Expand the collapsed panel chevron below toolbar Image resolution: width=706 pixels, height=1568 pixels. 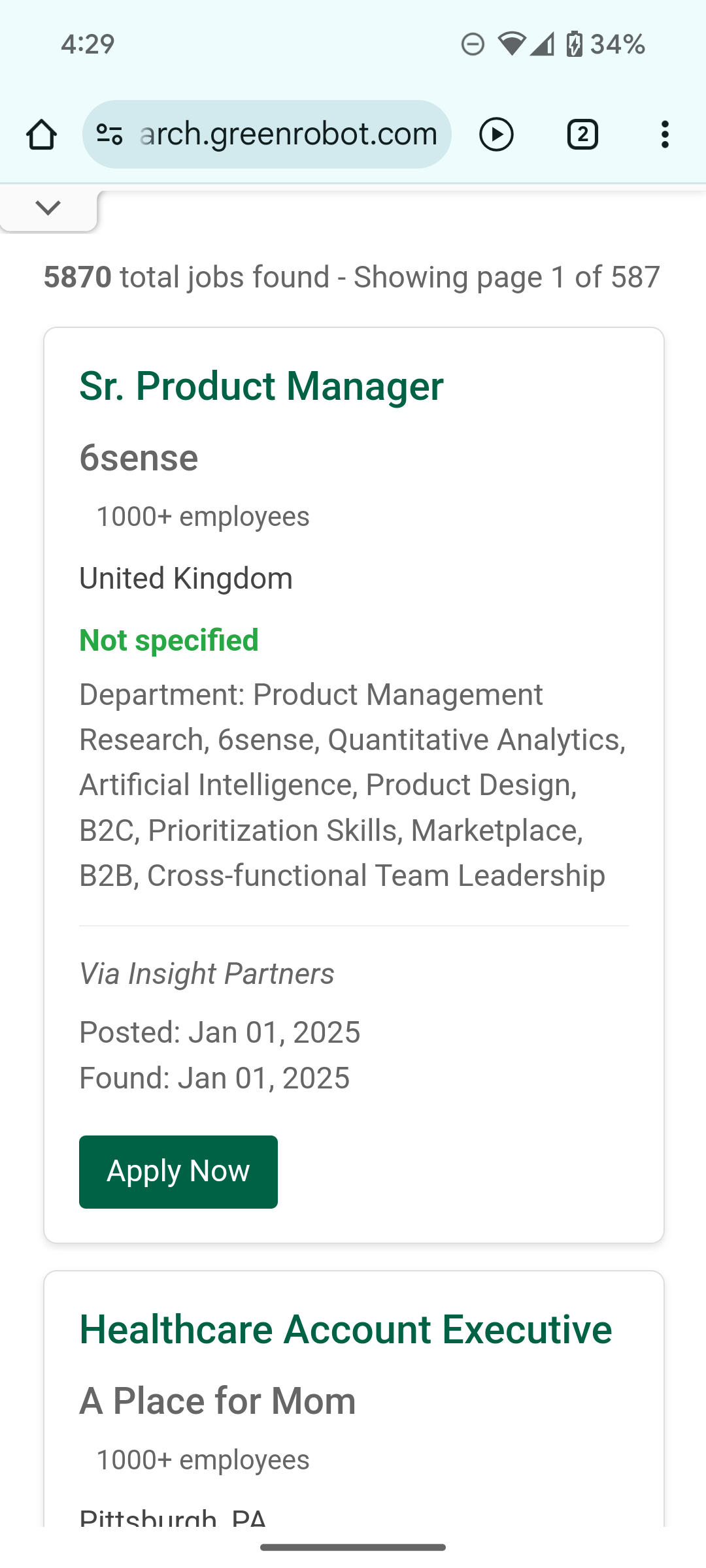[x=48, y=208]
